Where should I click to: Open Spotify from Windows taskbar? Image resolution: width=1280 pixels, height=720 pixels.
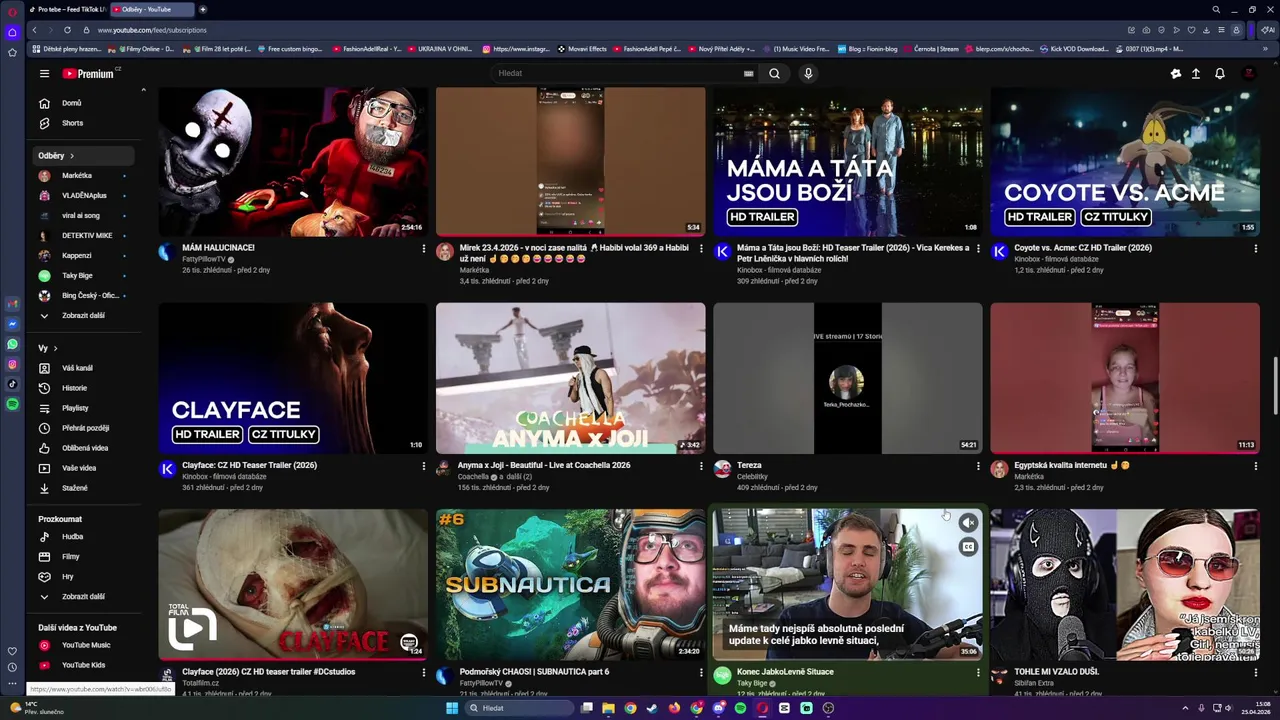click(x=740, y=708)
